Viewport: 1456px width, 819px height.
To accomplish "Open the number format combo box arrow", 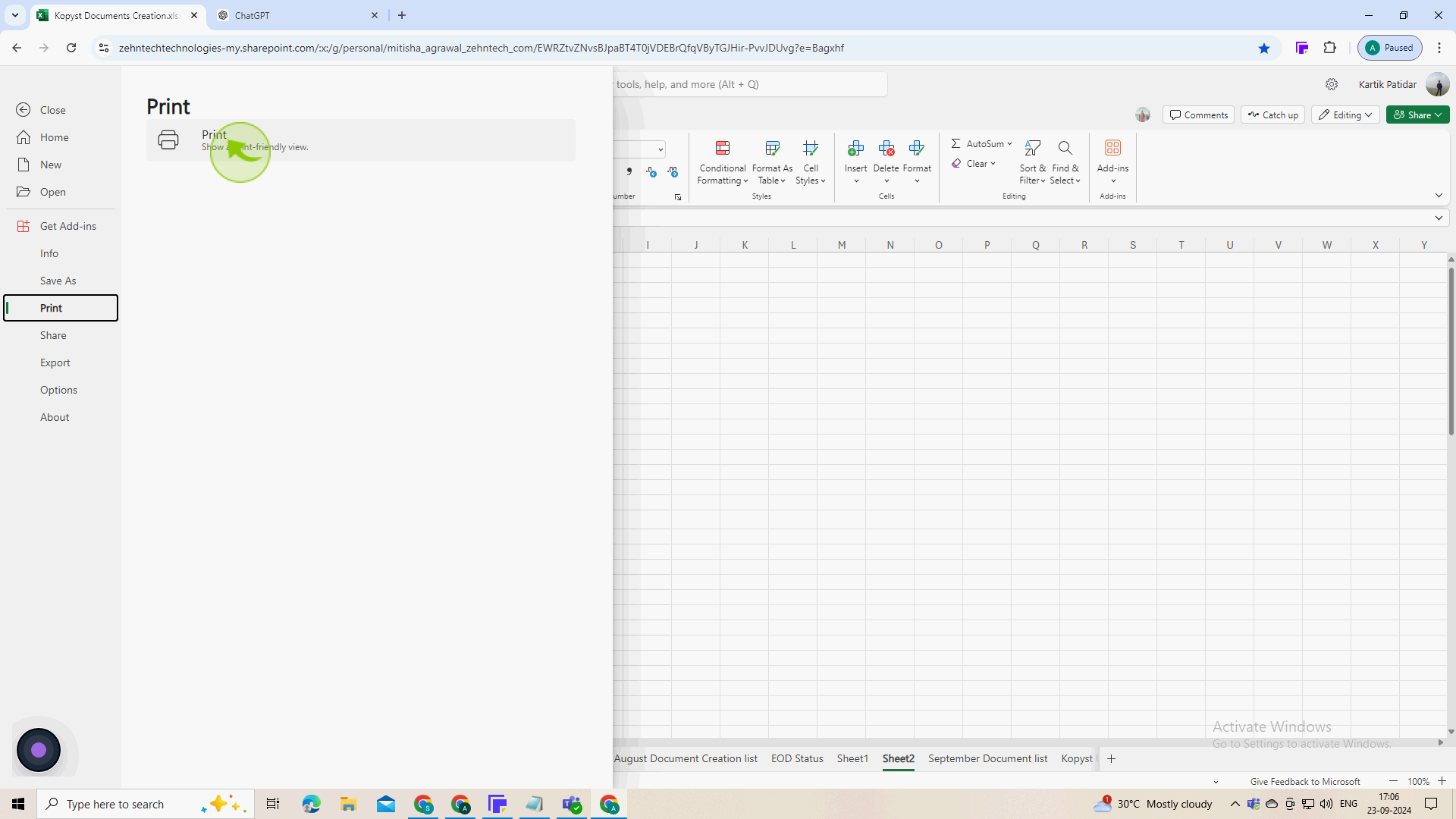I will (661, 149).
